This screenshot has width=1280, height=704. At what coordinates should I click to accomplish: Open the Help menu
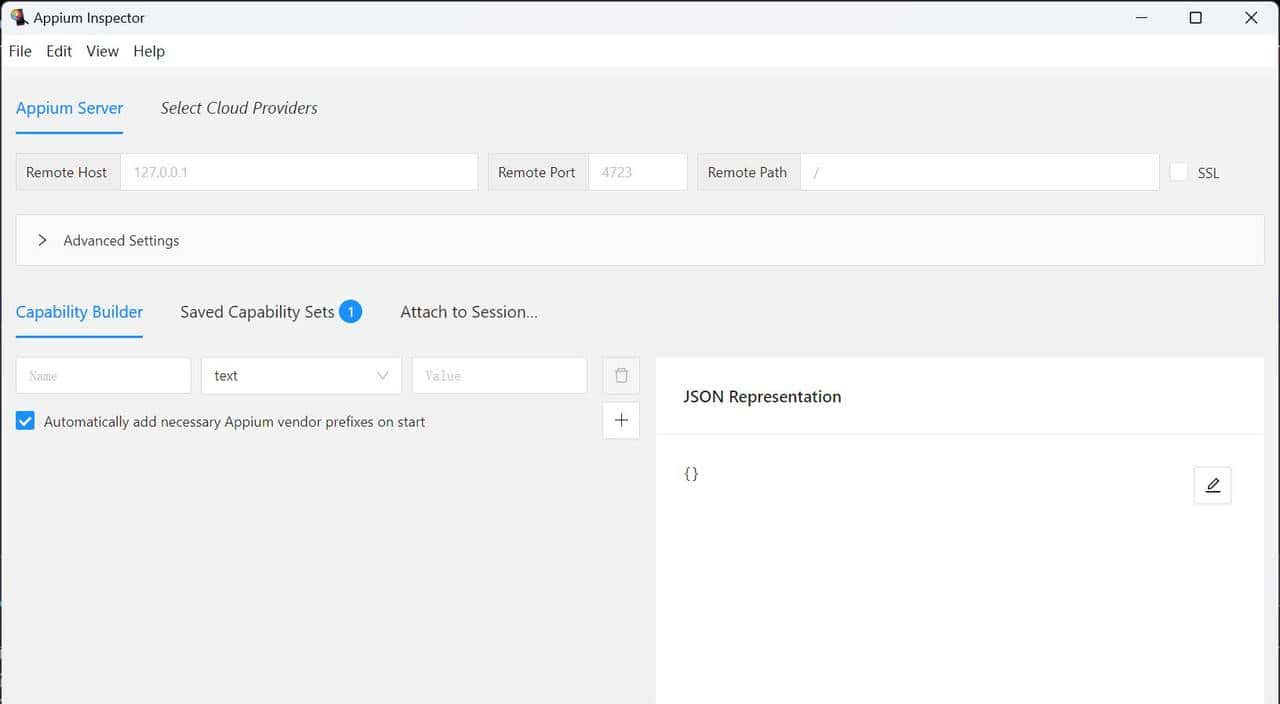(x=148, y=51)
